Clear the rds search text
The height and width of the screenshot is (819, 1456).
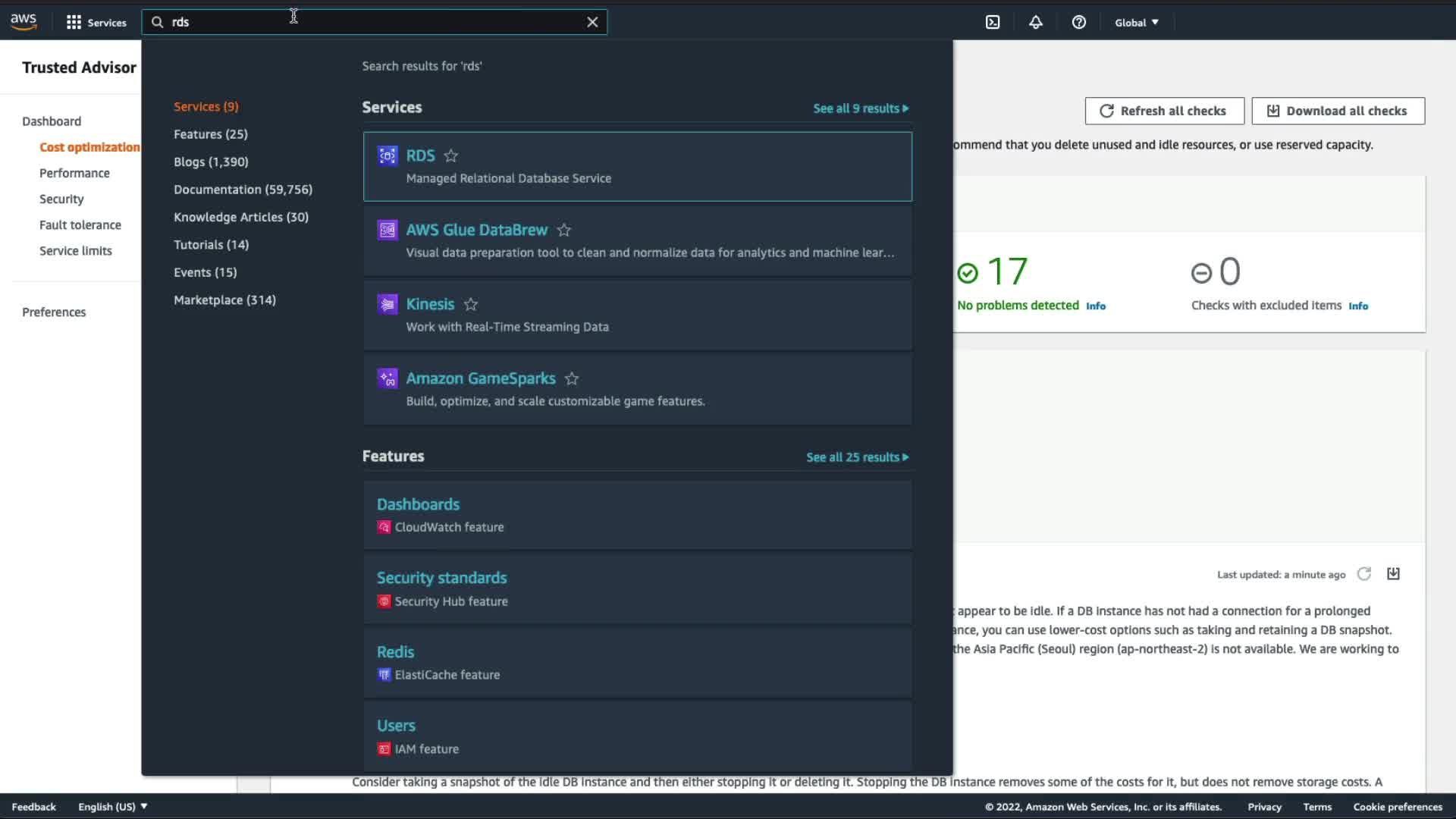coord(592,22)
